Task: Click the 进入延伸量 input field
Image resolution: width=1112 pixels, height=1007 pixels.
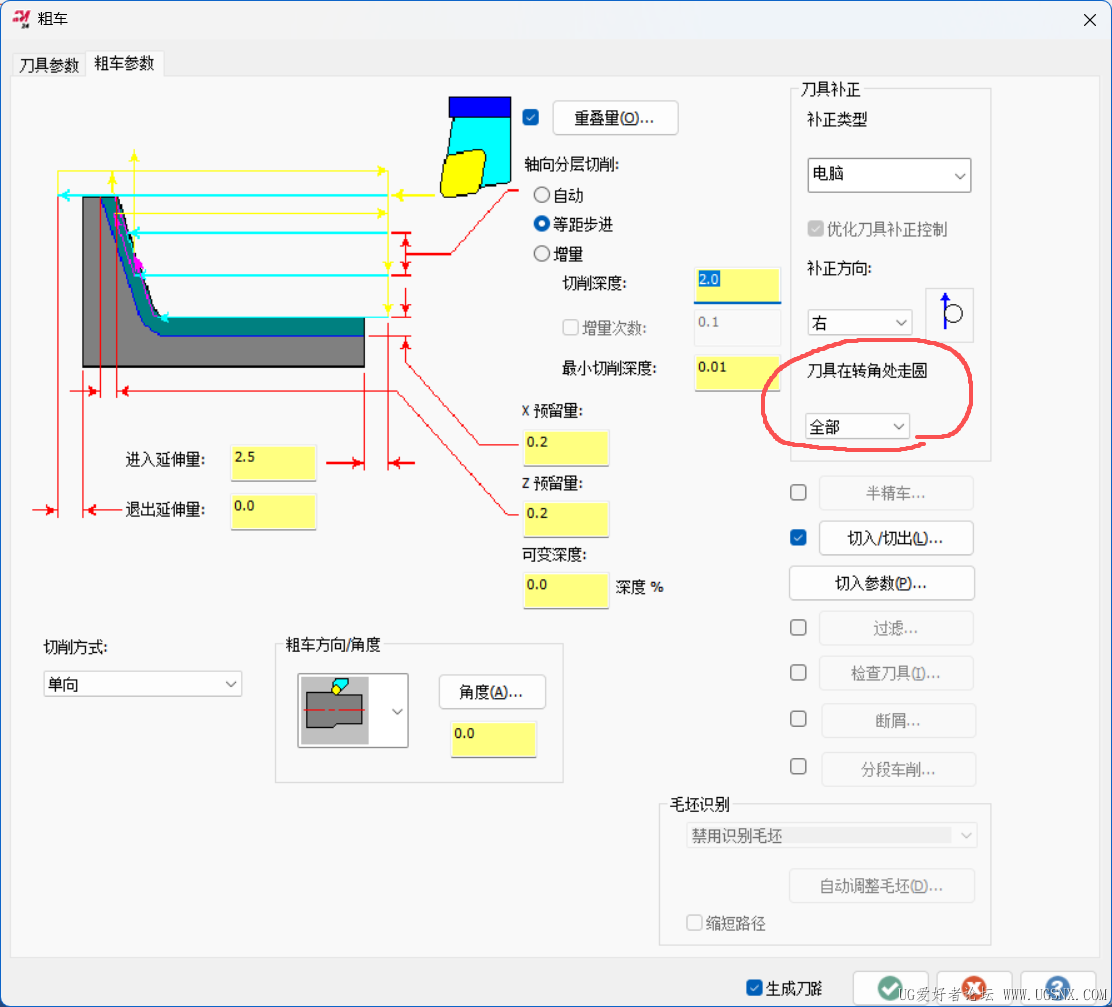Action: tap(273, 463)
